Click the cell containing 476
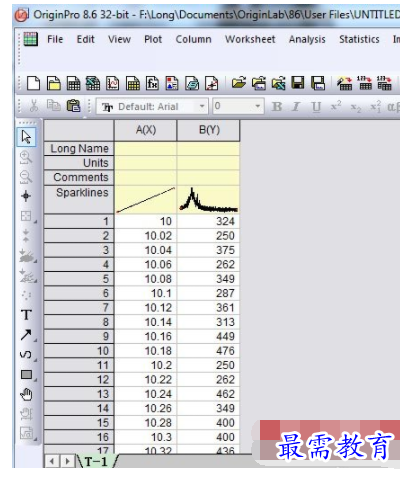This screenshot has width=400, height=478. (x=209, y=351)
